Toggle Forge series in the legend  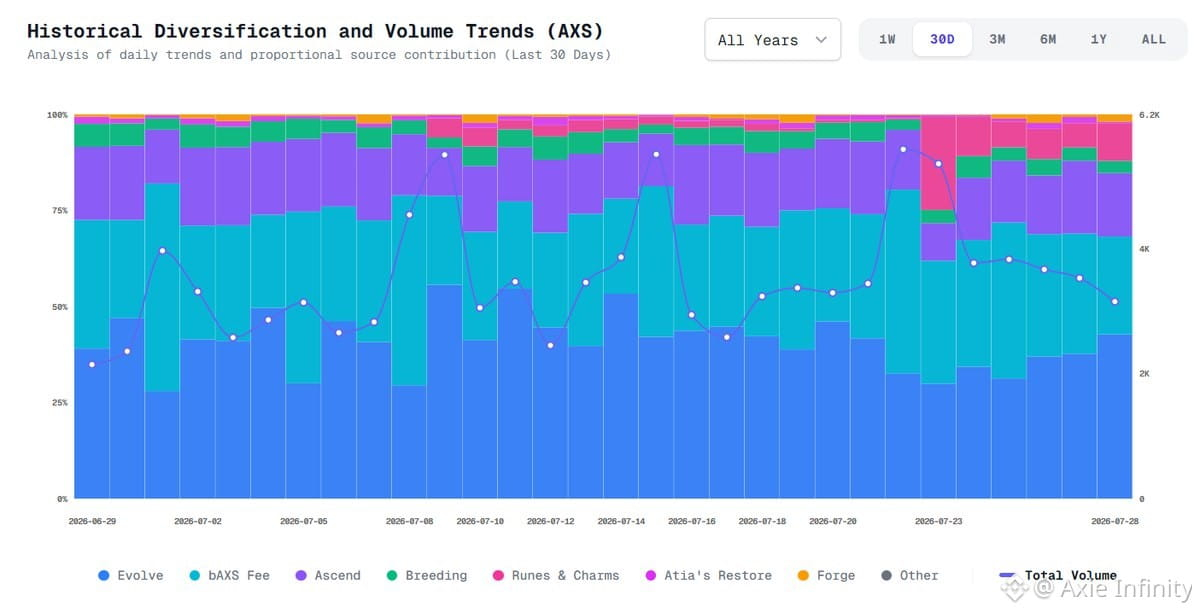826,575
